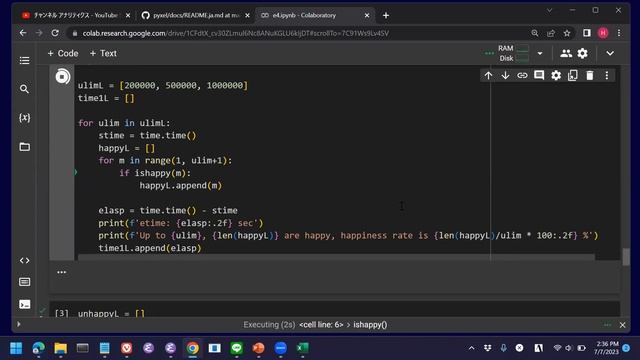The image size is (640, 360).
Task: Click the RAM usage bar indicator
Action: (x=522, y=49)
